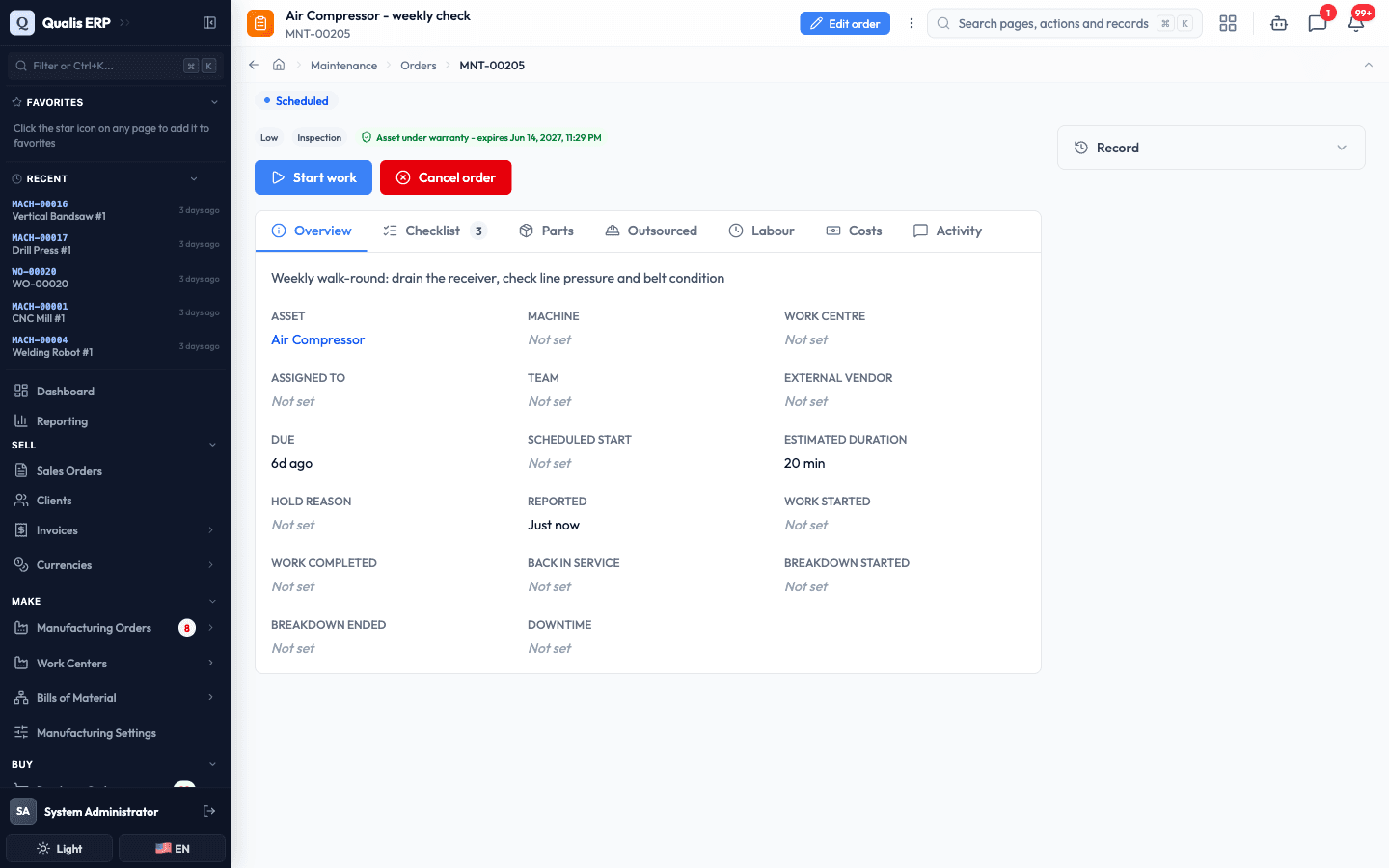Collapse the Recent section
The height and width of the screenshot is (868, 1389).
pos(194,178)
